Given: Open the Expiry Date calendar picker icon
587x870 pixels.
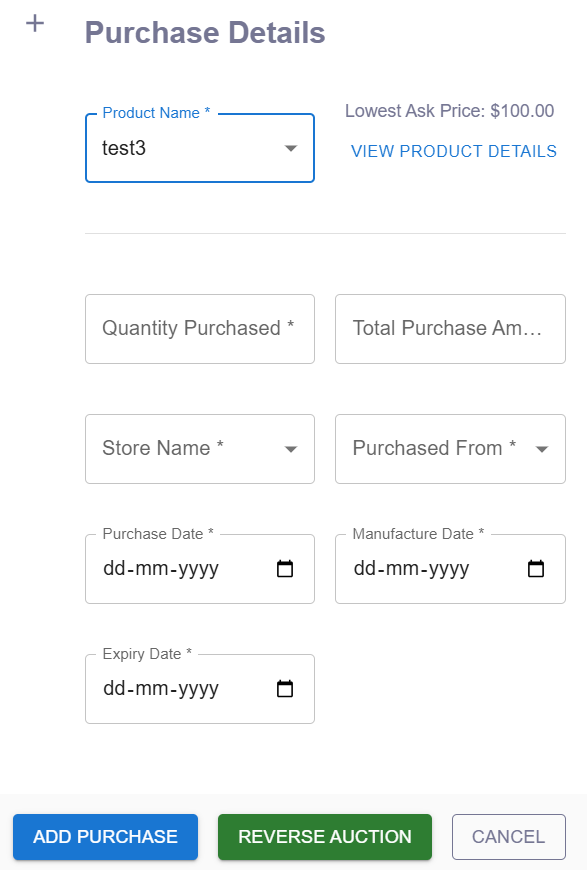Looking at the screenshot, I should coord(285,689).
